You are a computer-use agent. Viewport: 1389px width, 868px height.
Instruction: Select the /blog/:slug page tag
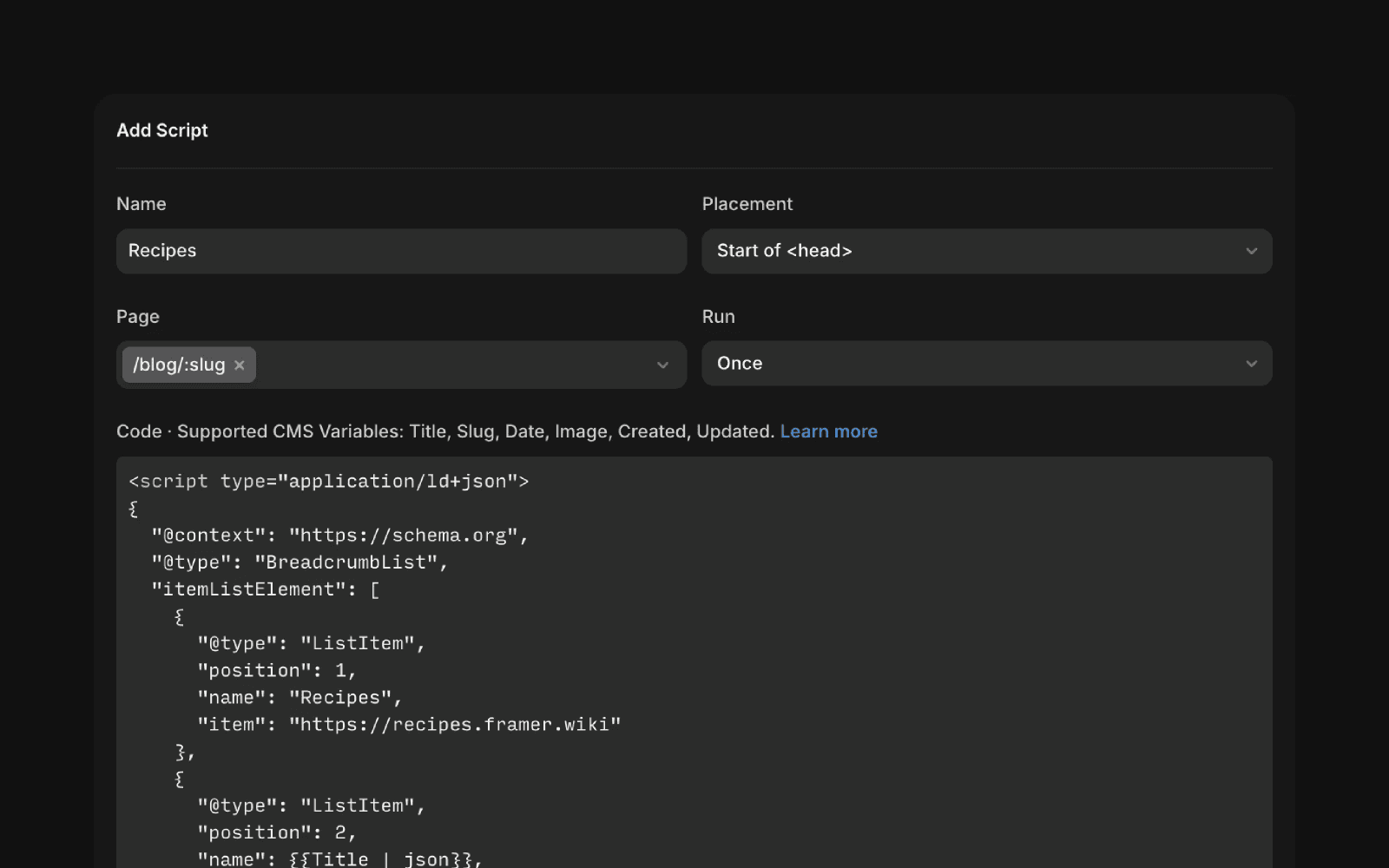[178, 365]
